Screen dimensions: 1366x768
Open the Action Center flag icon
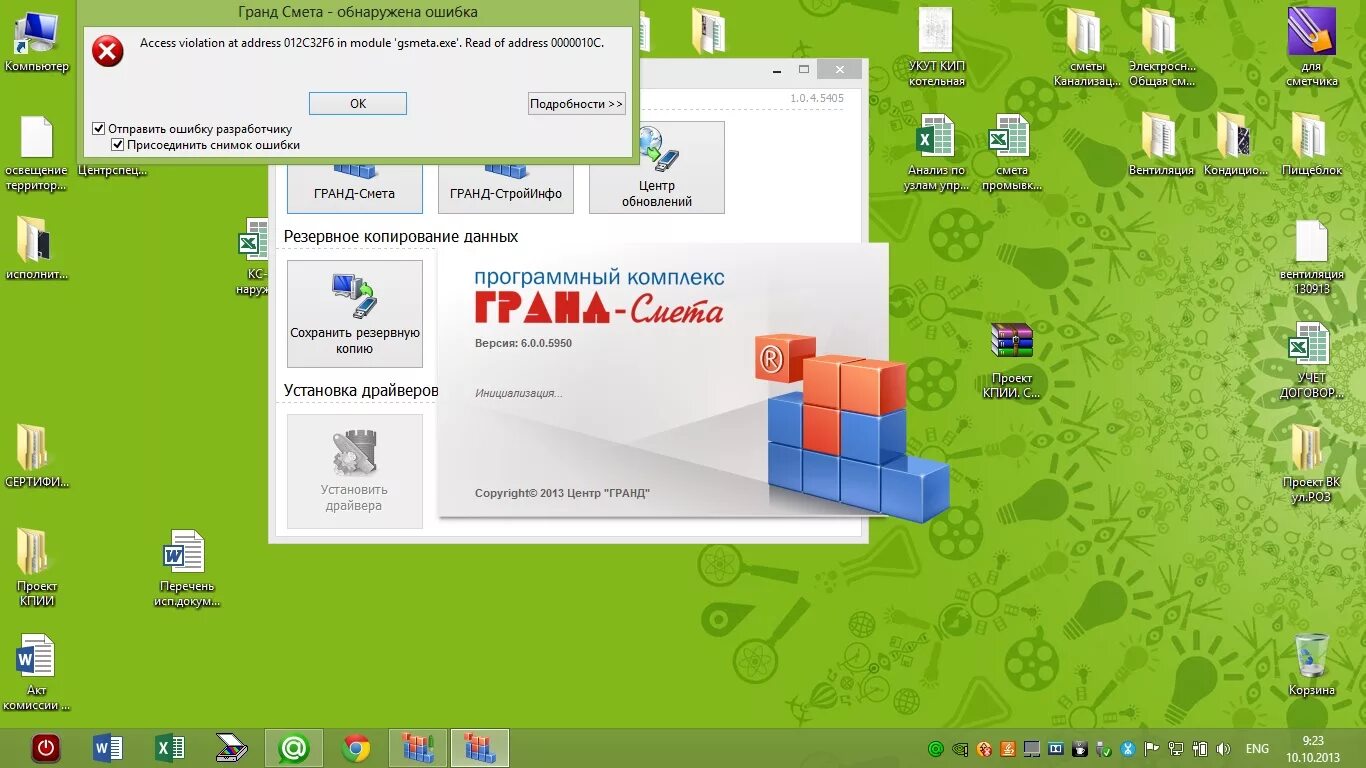[x=1152, y=749]
